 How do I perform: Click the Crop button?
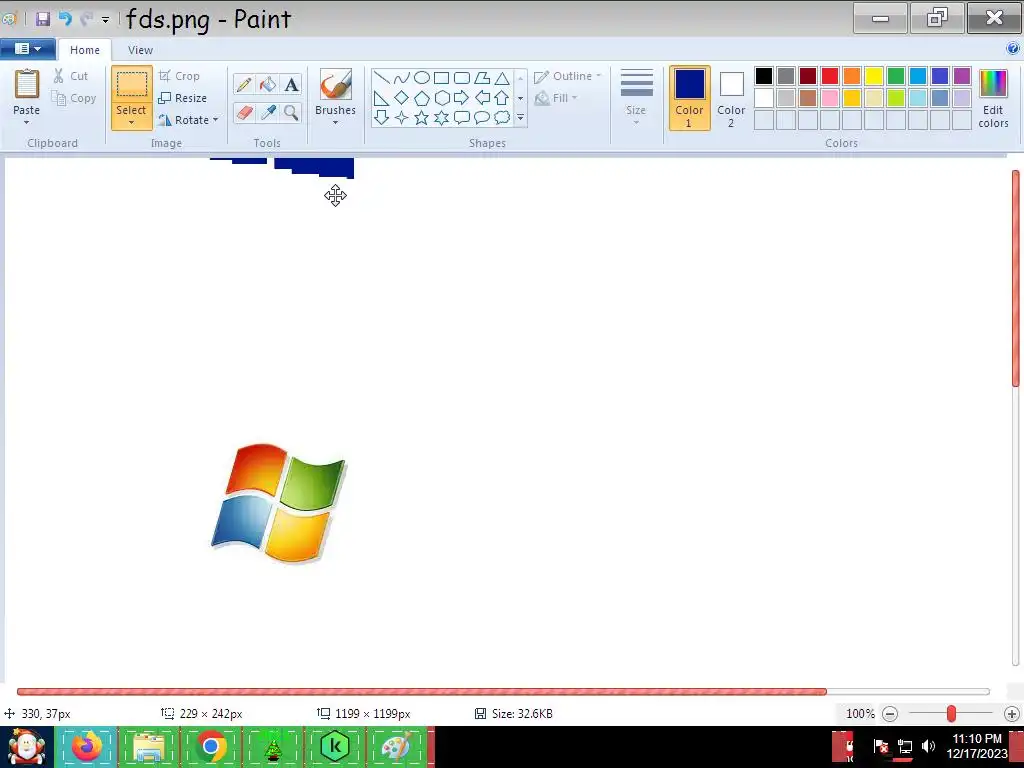click(179, 76)
